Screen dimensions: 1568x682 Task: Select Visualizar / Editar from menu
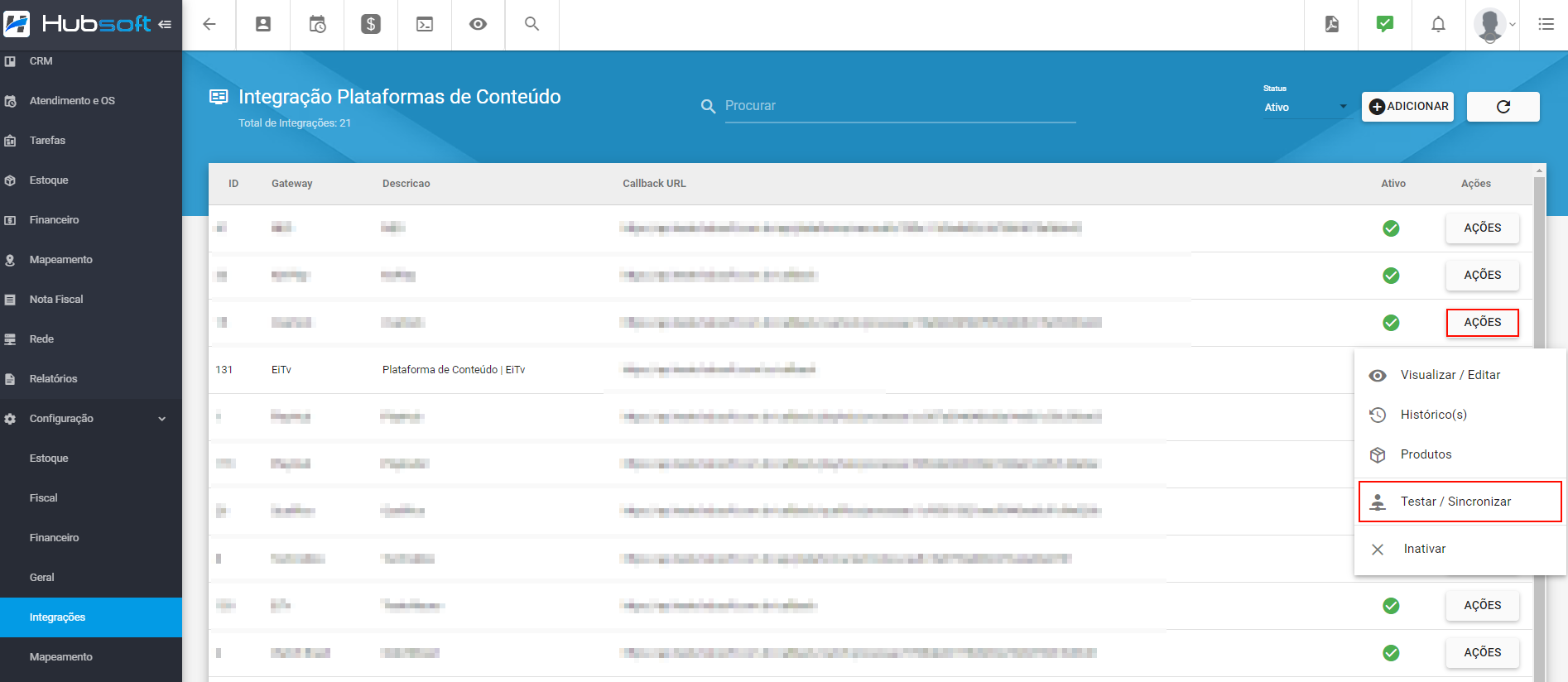pos(1460,375)
